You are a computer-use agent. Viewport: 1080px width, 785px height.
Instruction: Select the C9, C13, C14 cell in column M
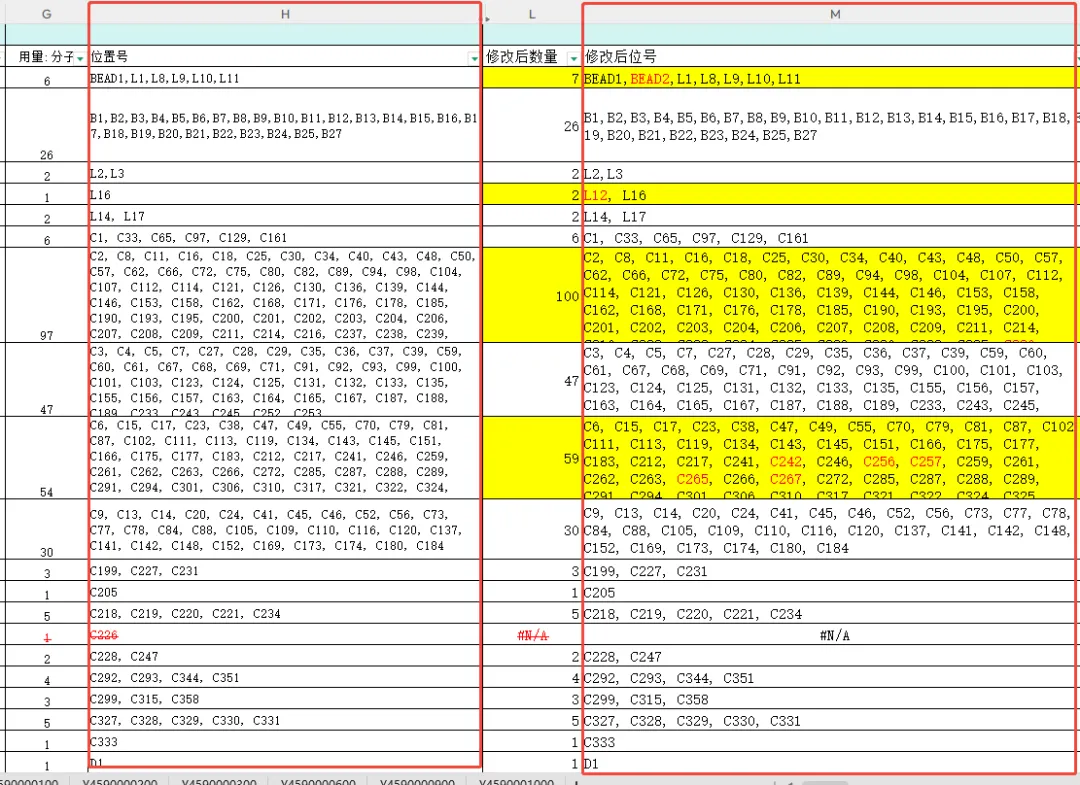[x=830, y=530]
